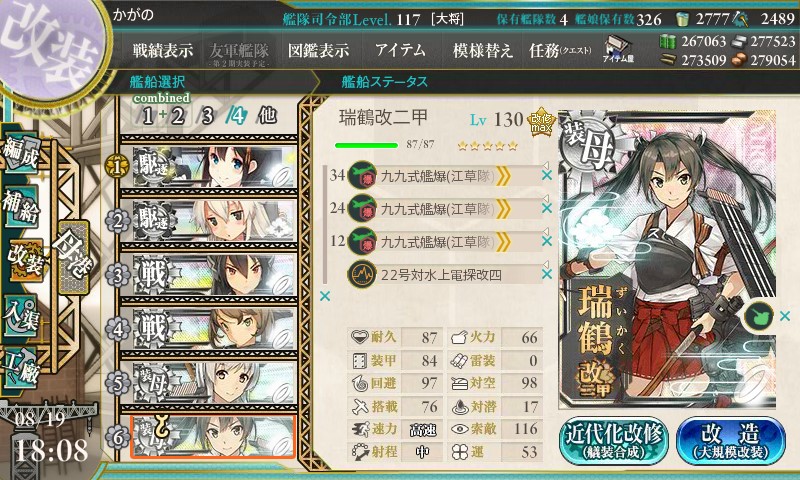800x480 pixels.
Task: Remove the expansion slot item
Action: point(785,316)
